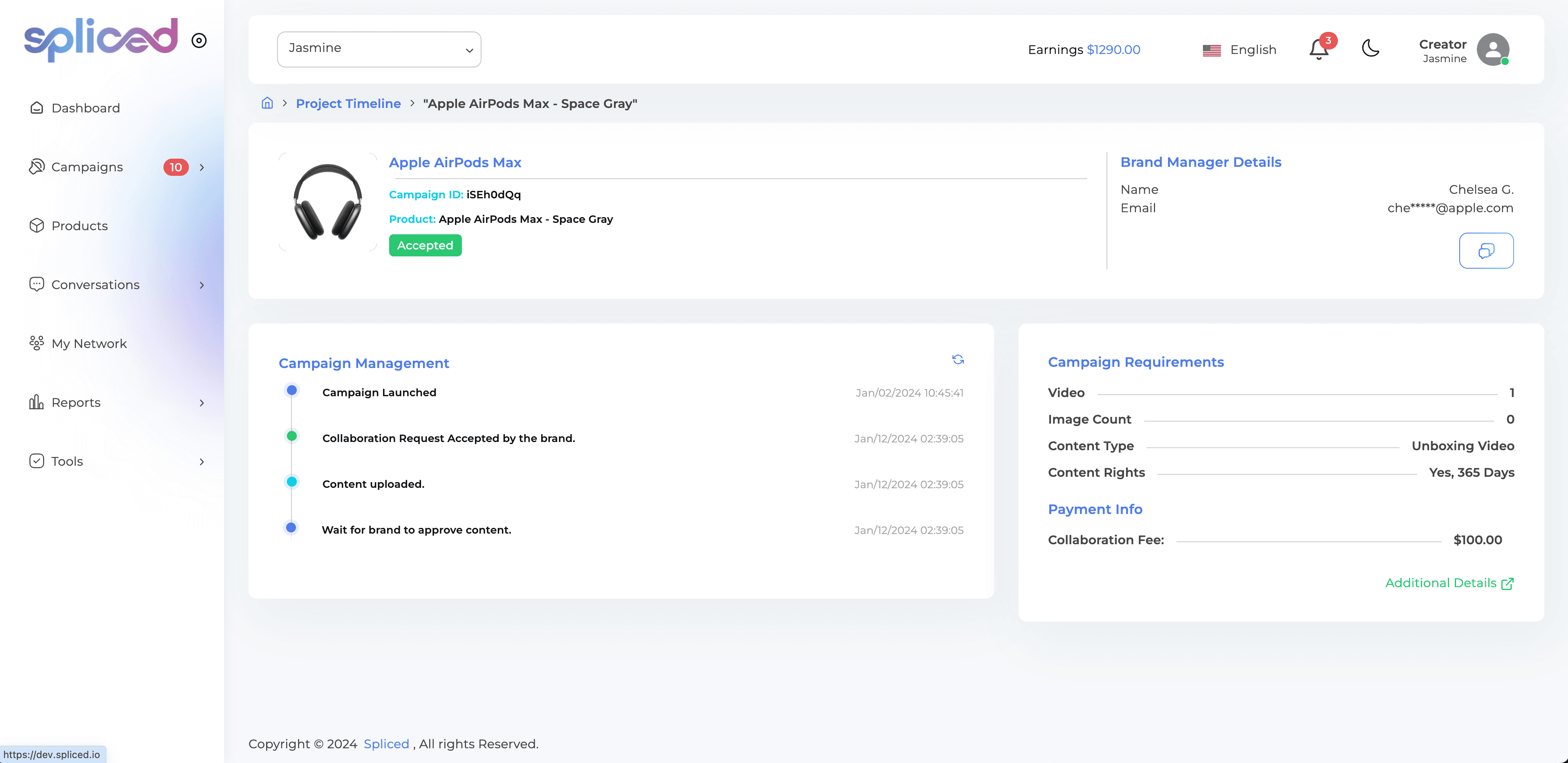Toggle the sidebar collapse circle icon
Screen dimensions: 1568x763
pyautogui.click(x=199, y=40)
